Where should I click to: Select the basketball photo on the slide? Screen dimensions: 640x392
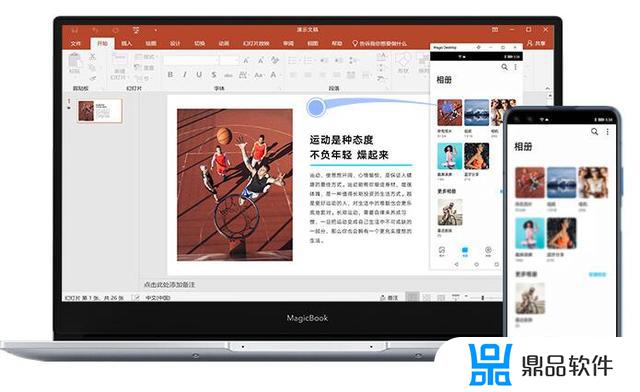coord(235,185)
